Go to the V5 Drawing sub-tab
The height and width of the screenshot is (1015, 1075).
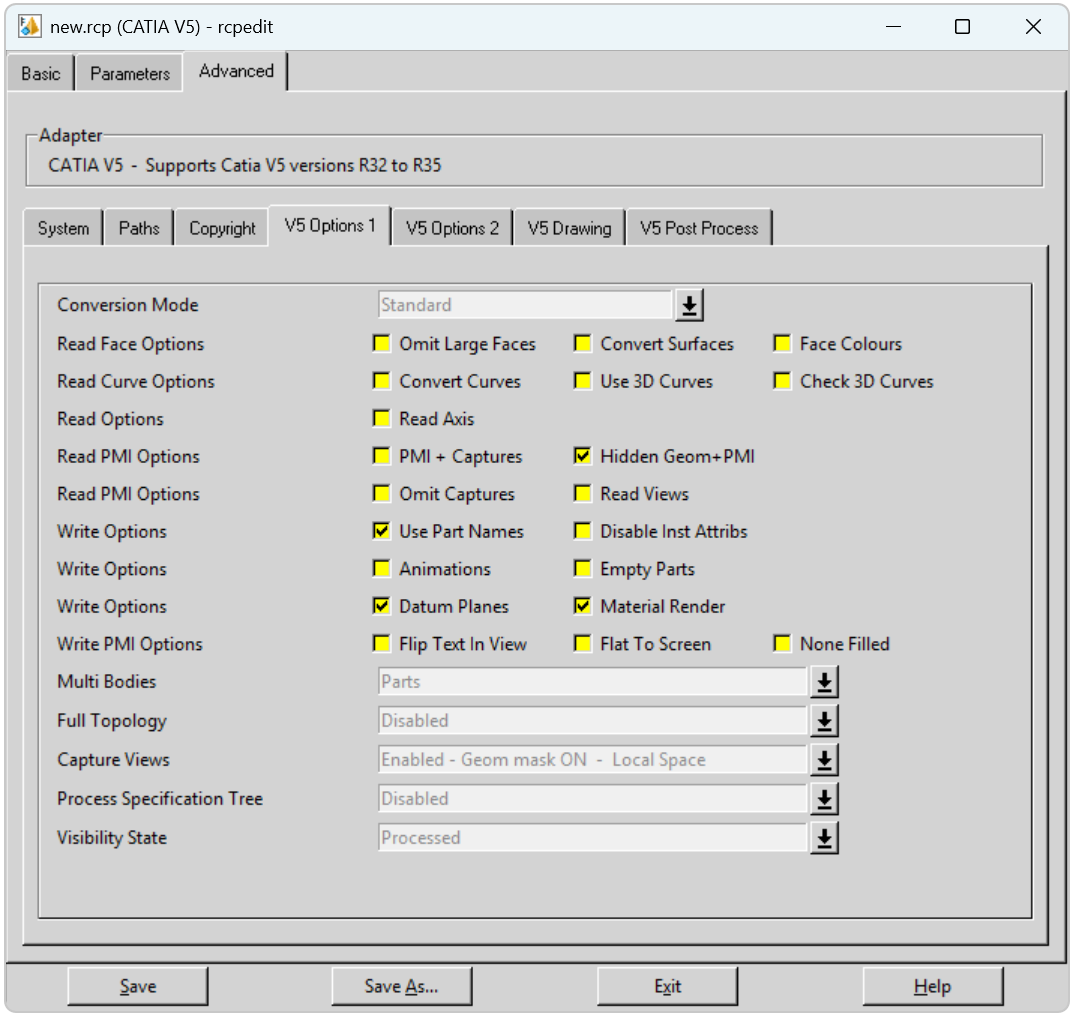(x=569, y=228)
